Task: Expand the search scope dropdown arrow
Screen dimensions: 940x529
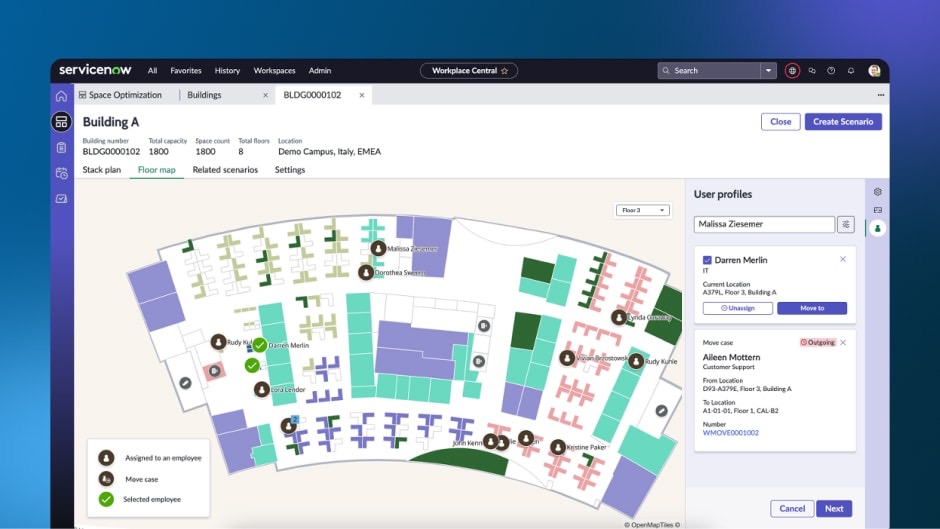Action: pos(769,71)
